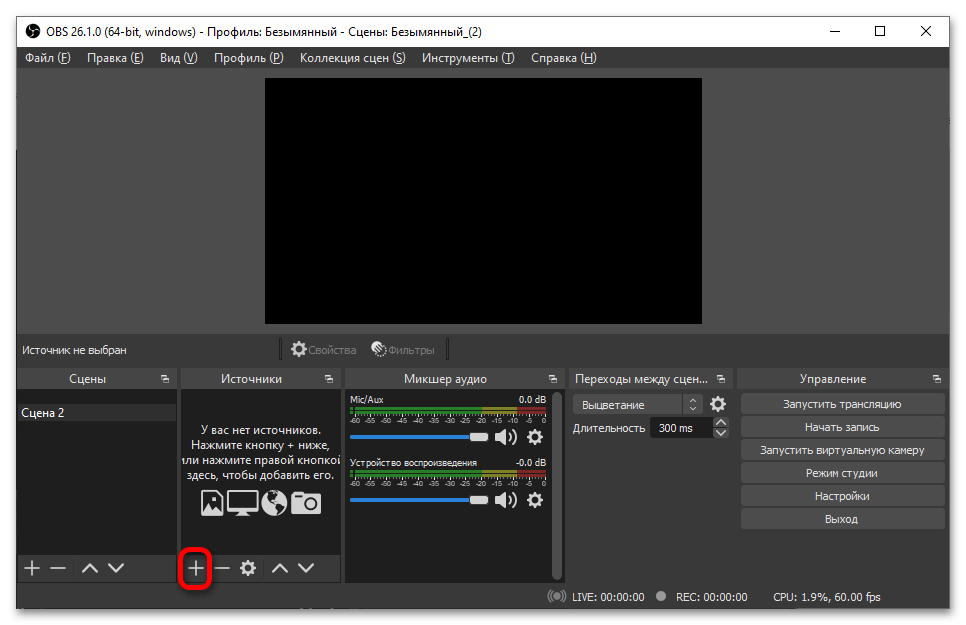Screen dimensions: 966x625
Task: Open Mic/Aux audio settings gear
Action: pyautogui.click(x=535, y=437)
